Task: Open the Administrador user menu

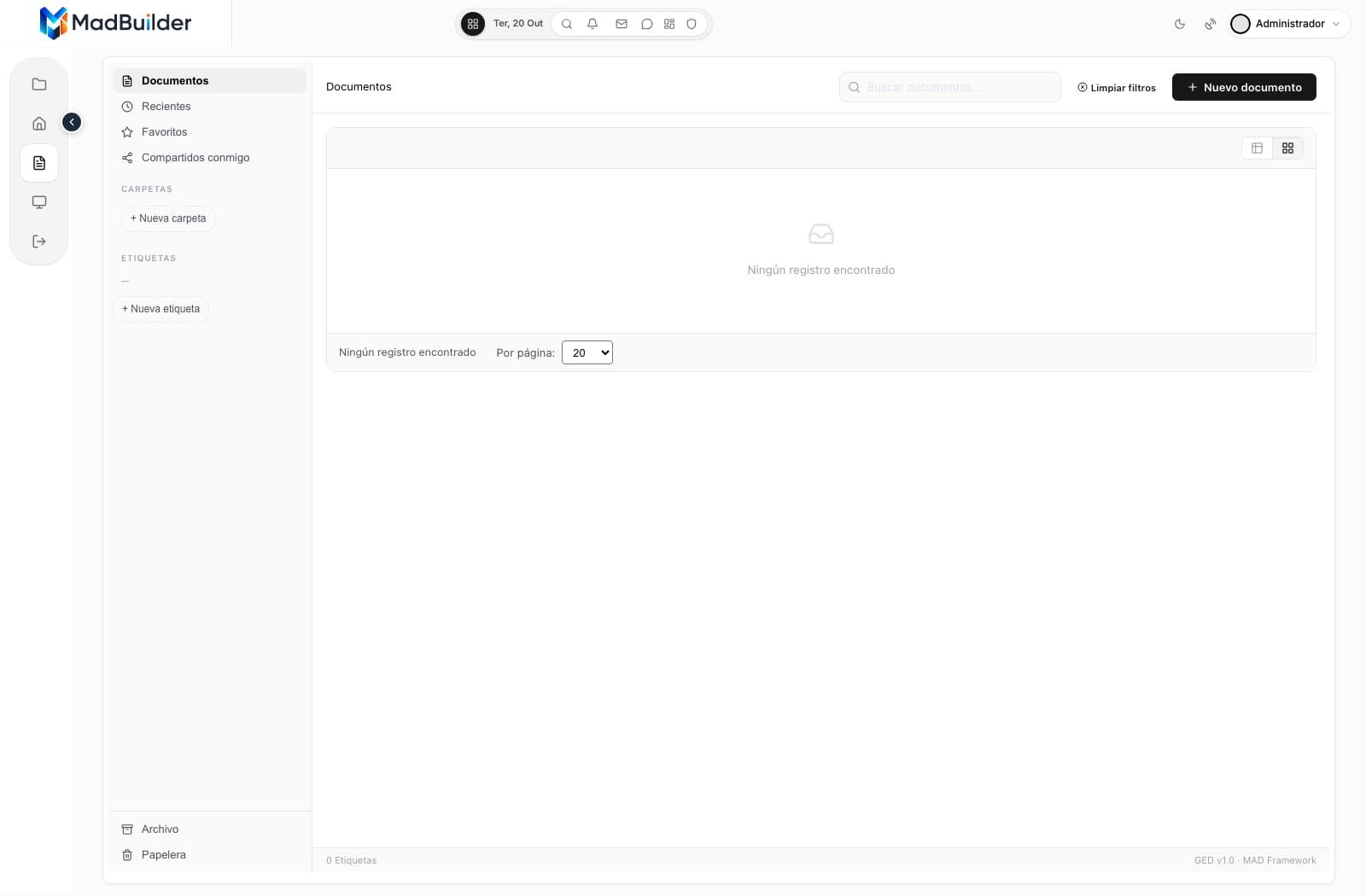Action: [1288, 24]
